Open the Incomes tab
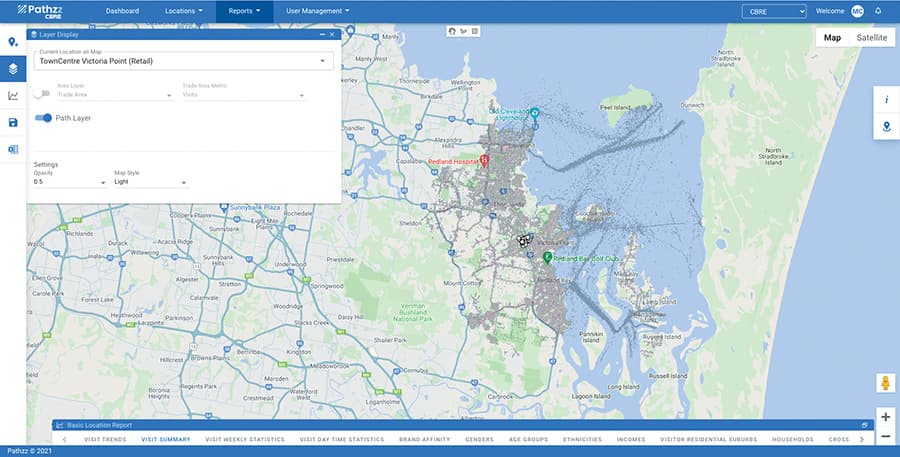This screenshot has height=457, width=900. (631, 439)
